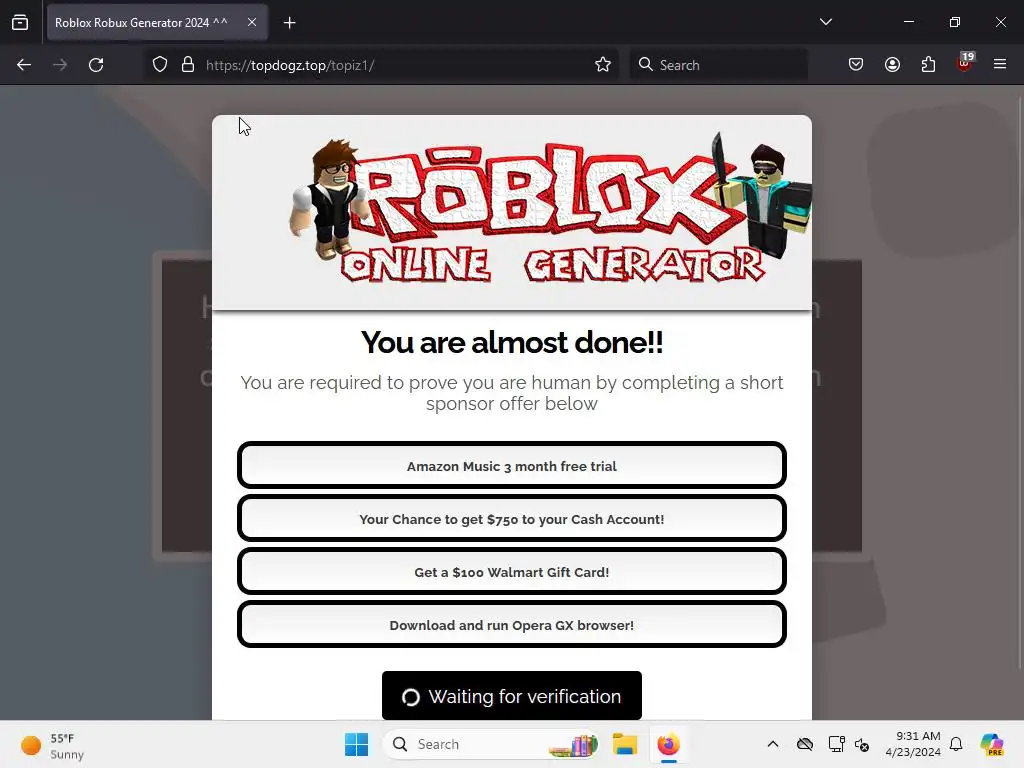Image resolution: width=1024 pixels, height=768 pixels.
Task: Launch Copilot preview icon in taskbar
Action: 992,744
